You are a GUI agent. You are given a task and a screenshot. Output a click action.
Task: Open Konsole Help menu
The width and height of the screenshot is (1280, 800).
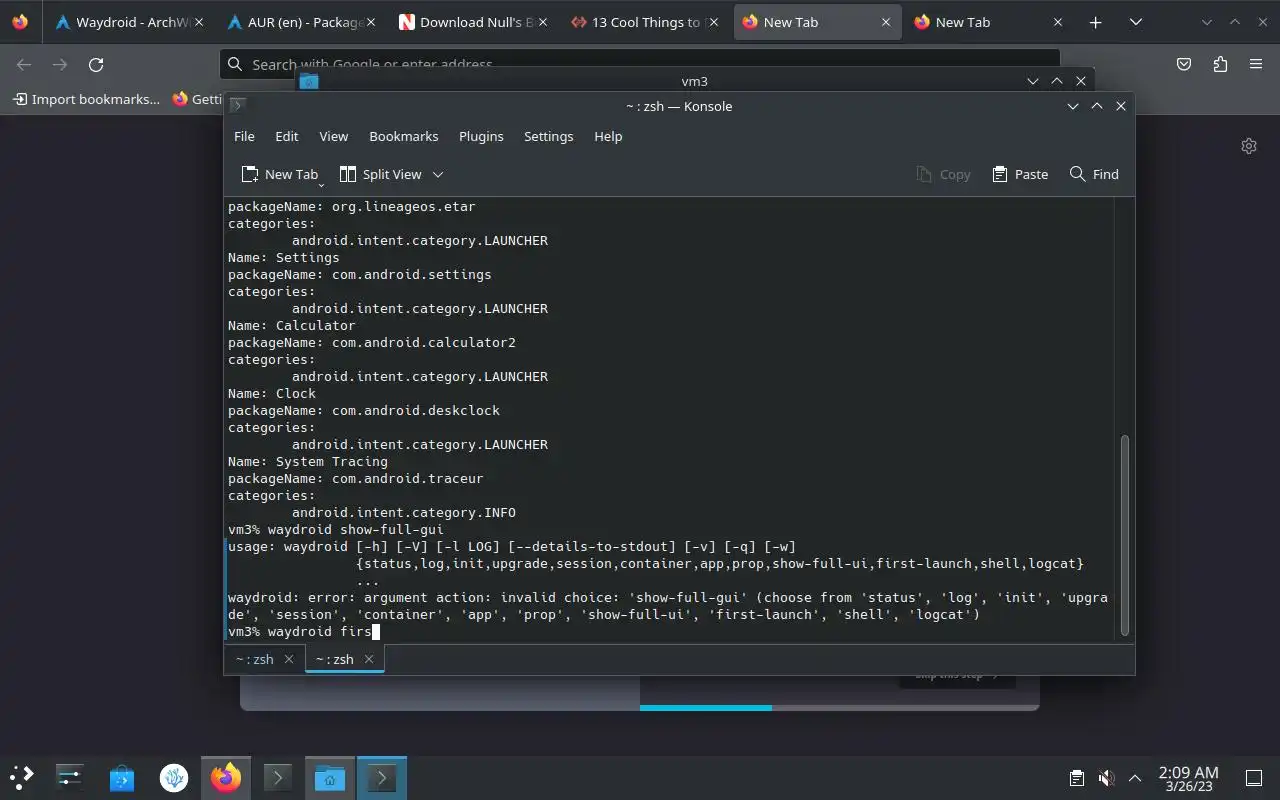608,136
